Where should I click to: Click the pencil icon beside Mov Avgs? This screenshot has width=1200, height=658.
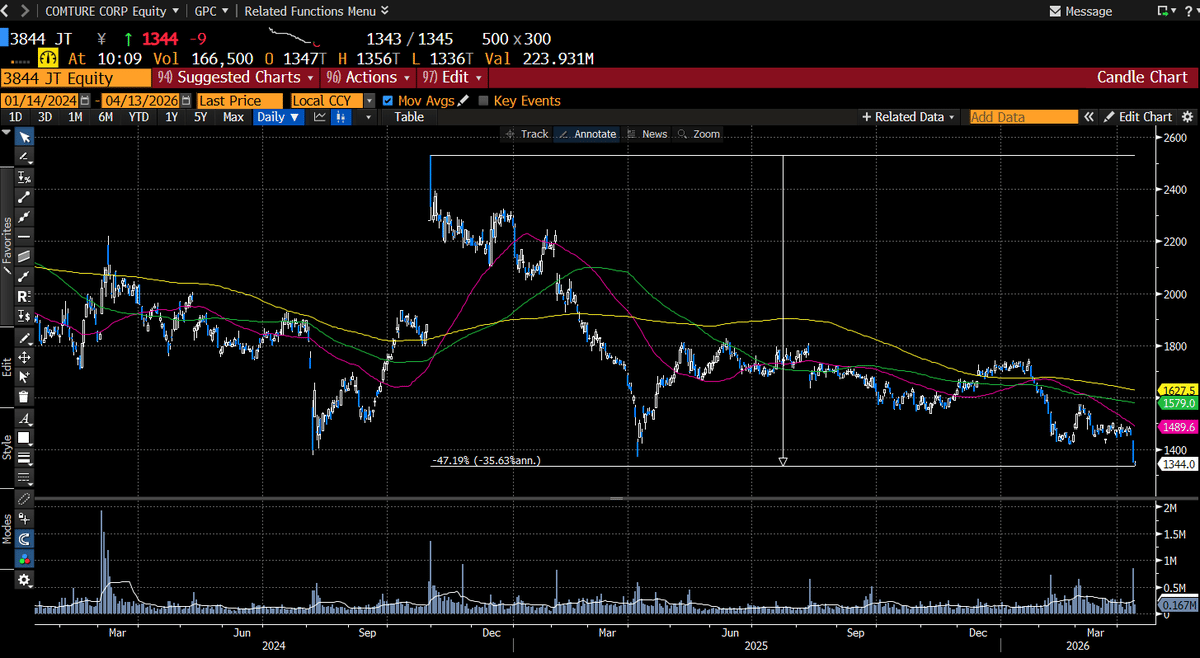463,100
